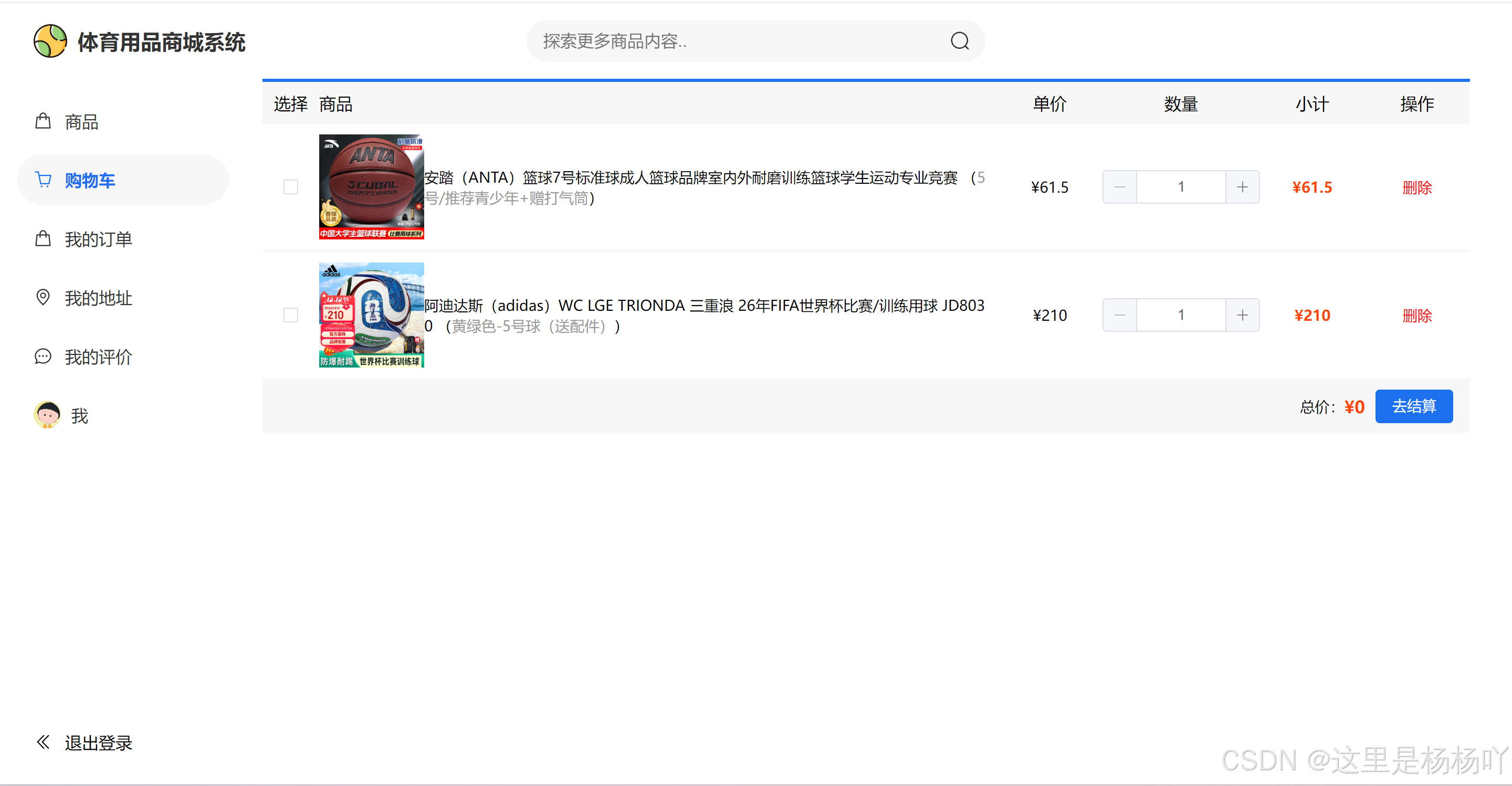Click the bag icon beside 我的订单
The image size is (1512, 786).
43,238
